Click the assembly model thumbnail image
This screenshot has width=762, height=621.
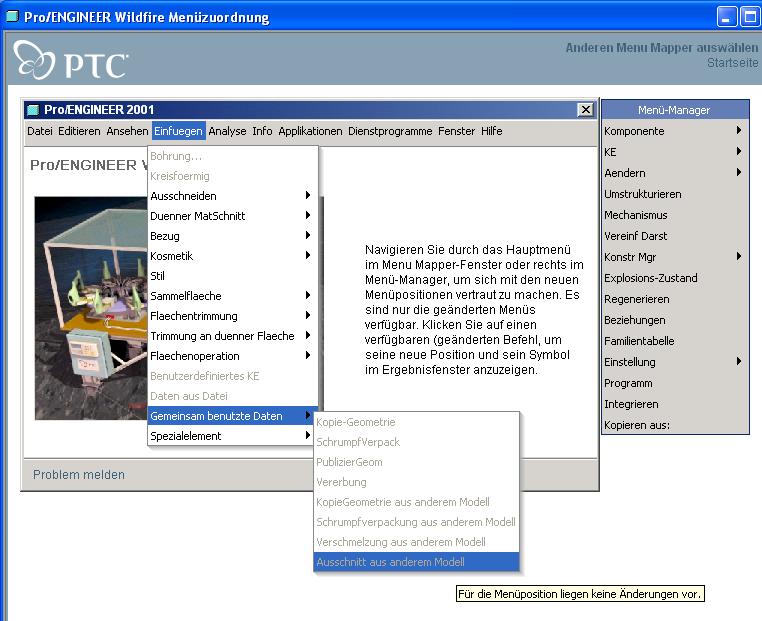(91, 308)
